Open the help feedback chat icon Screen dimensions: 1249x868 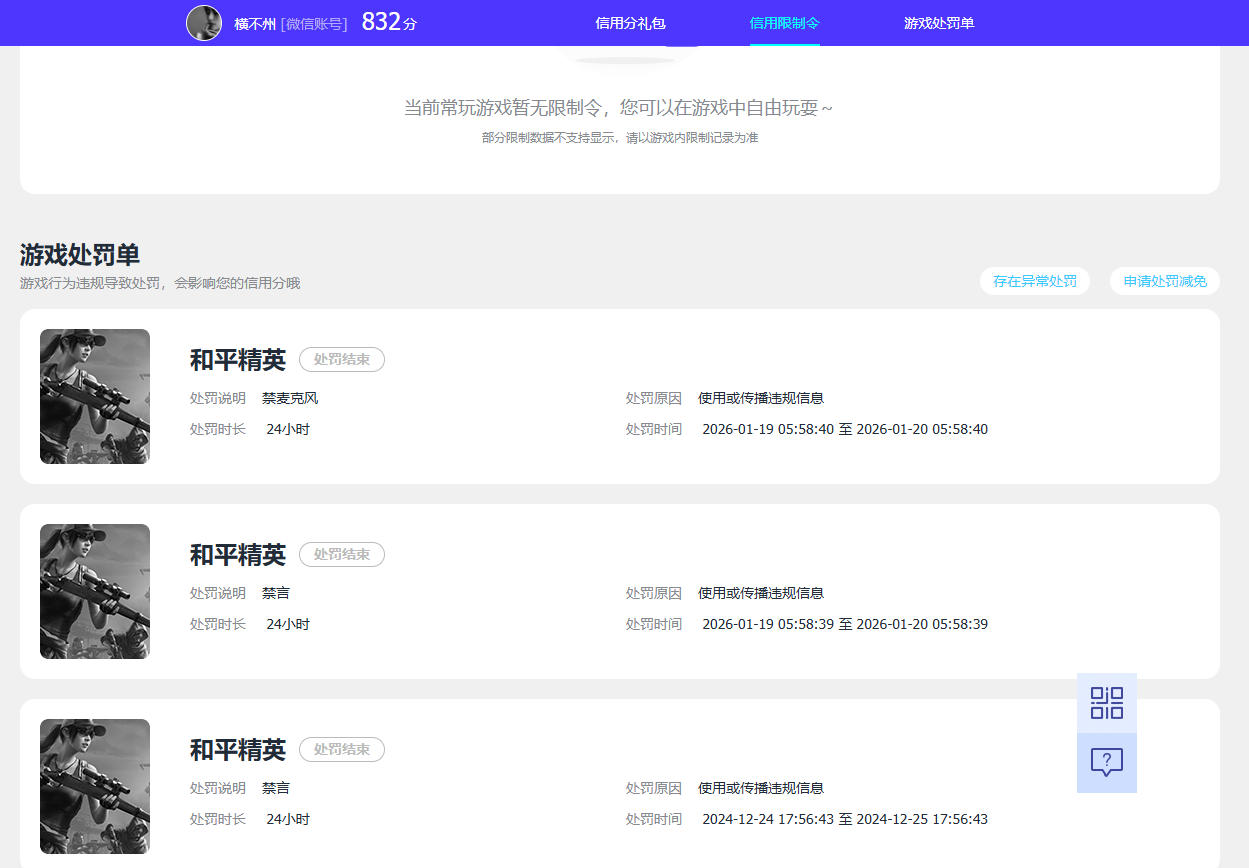pyautogui.click(x=1107, y=763)
